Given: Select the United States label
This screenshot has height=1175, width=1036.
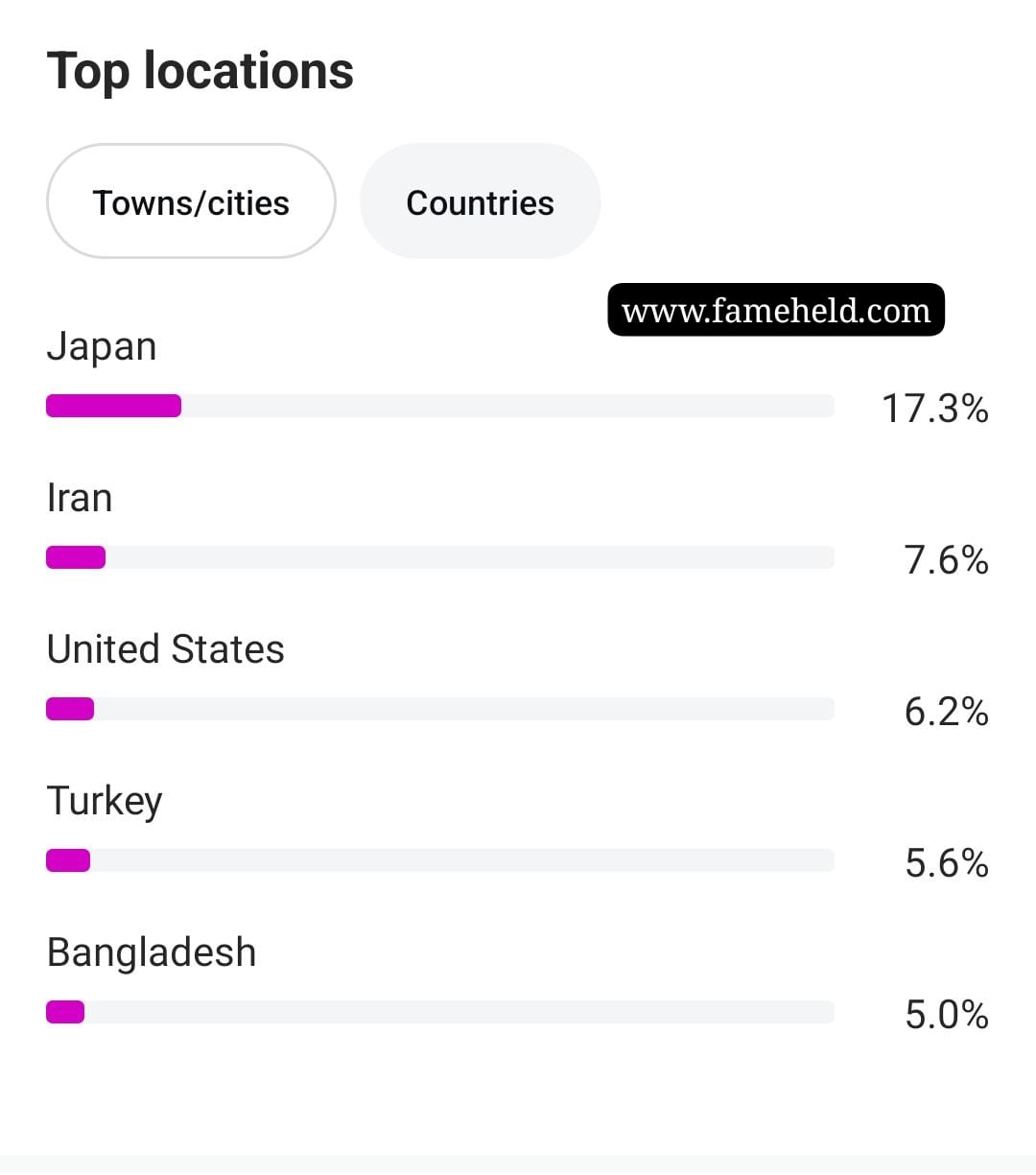Looking at the screenshot, I should (165, 649).
